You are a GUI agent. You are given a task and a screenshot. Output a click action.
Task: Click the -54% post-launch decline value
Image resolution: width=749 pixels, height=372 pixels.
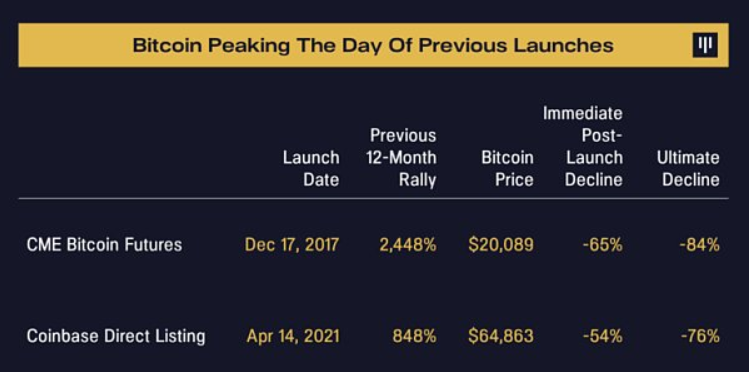(x=603, y=336)
